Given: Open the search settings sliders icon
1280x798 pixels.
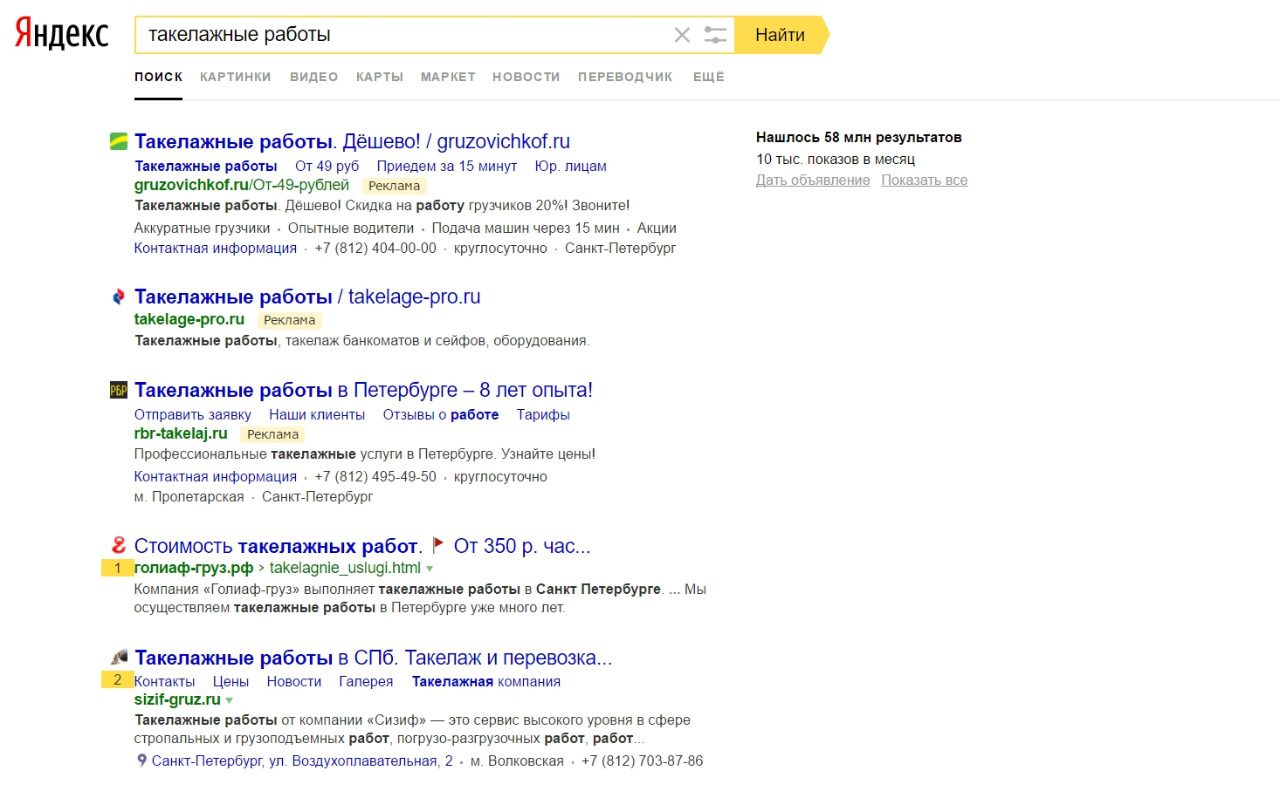Looking at the screenshot, I should pos(715,35).
